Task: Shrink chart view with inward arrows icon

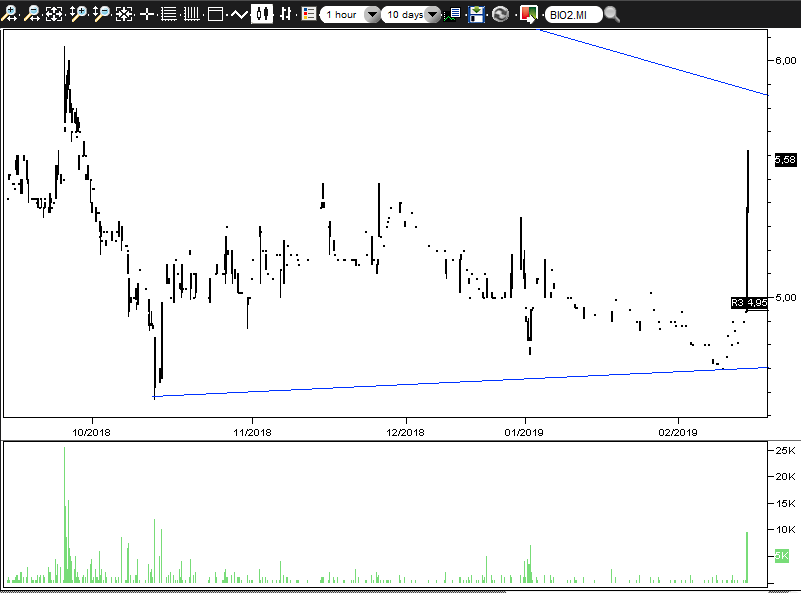Action: coord(124,14)
